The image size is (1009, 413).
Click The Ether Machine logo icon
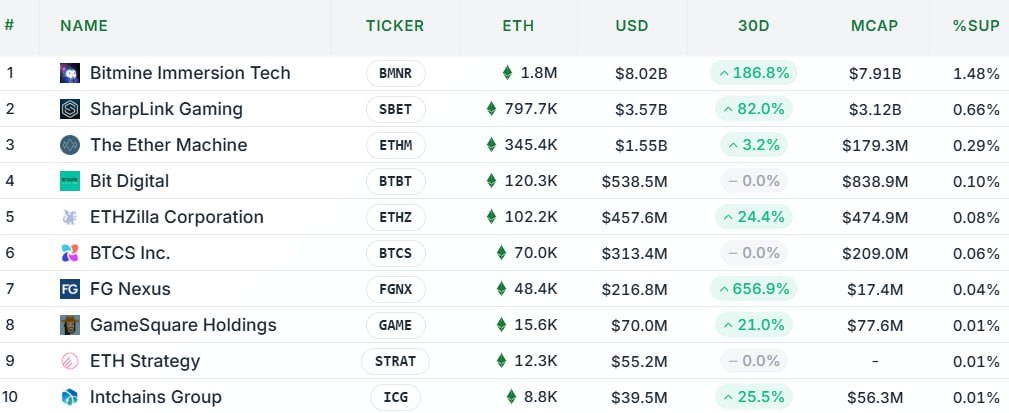click(70, 145)
